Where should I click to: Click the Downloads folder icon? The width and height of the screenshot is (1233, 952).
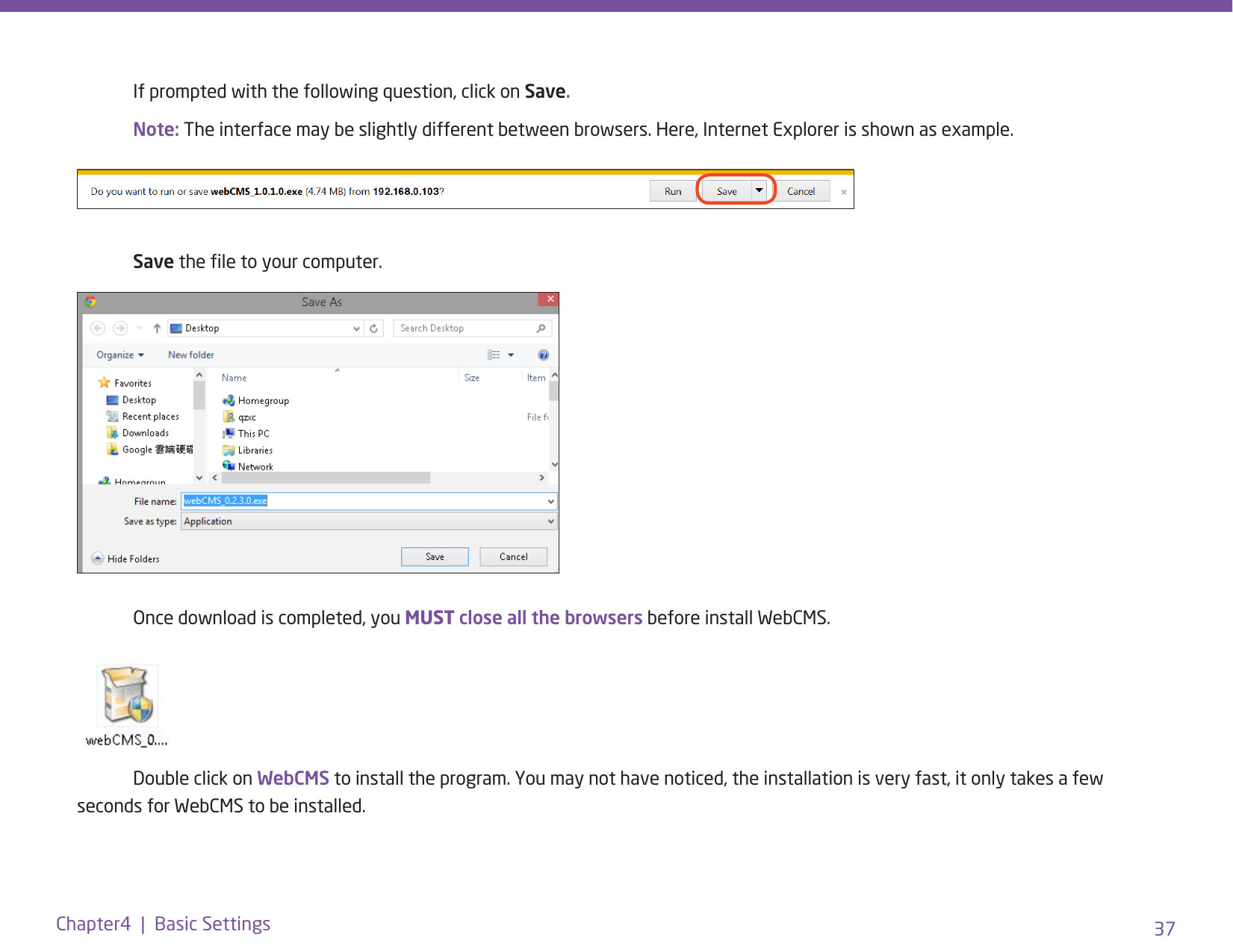point(113,432)
